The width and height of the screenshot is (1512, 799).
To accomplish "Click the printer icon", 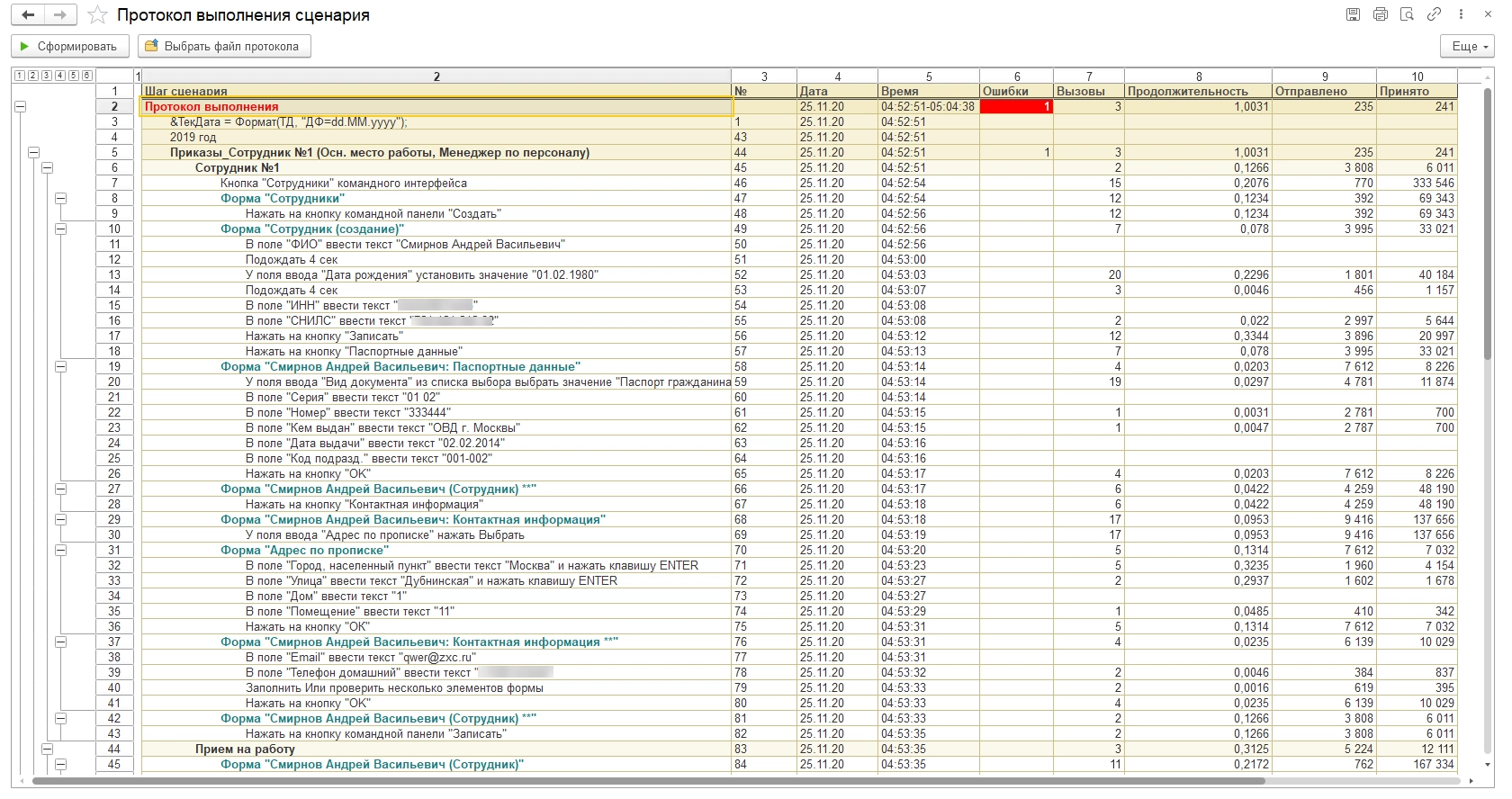I will coord(1380,14).
